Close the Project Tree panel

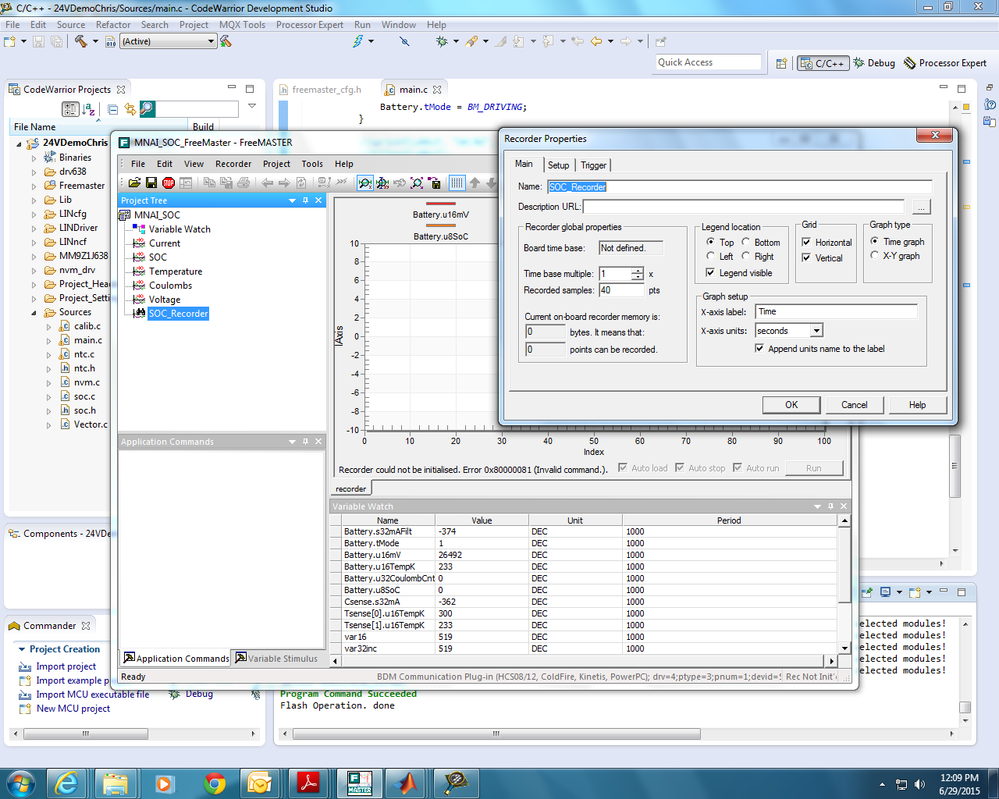tap(319, 200)
